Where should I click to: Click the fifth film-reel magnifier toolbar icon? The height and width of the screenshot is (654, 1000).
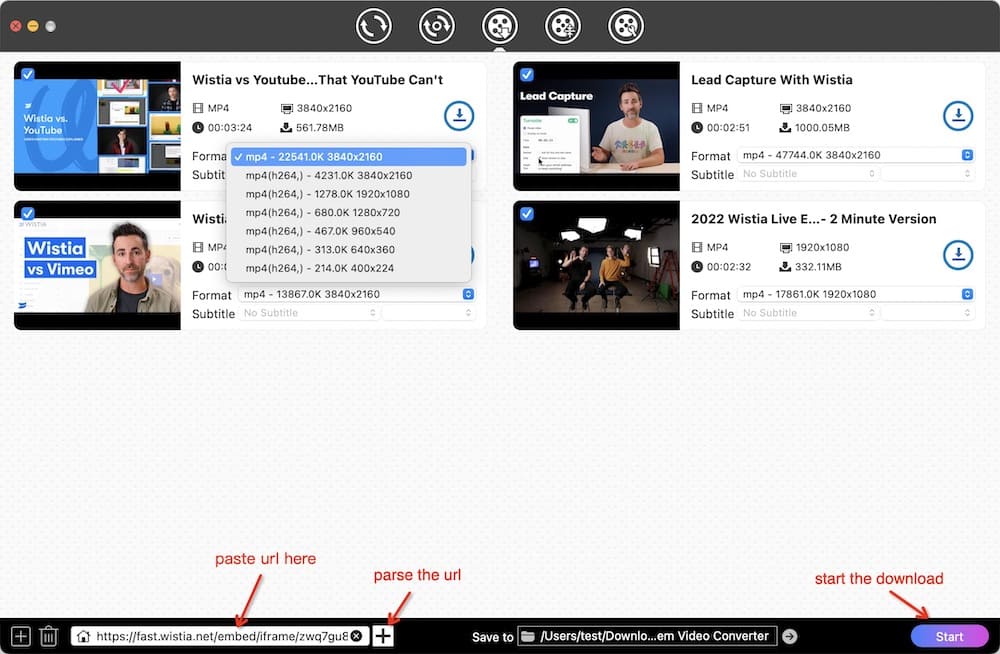[x=626, y=26]
